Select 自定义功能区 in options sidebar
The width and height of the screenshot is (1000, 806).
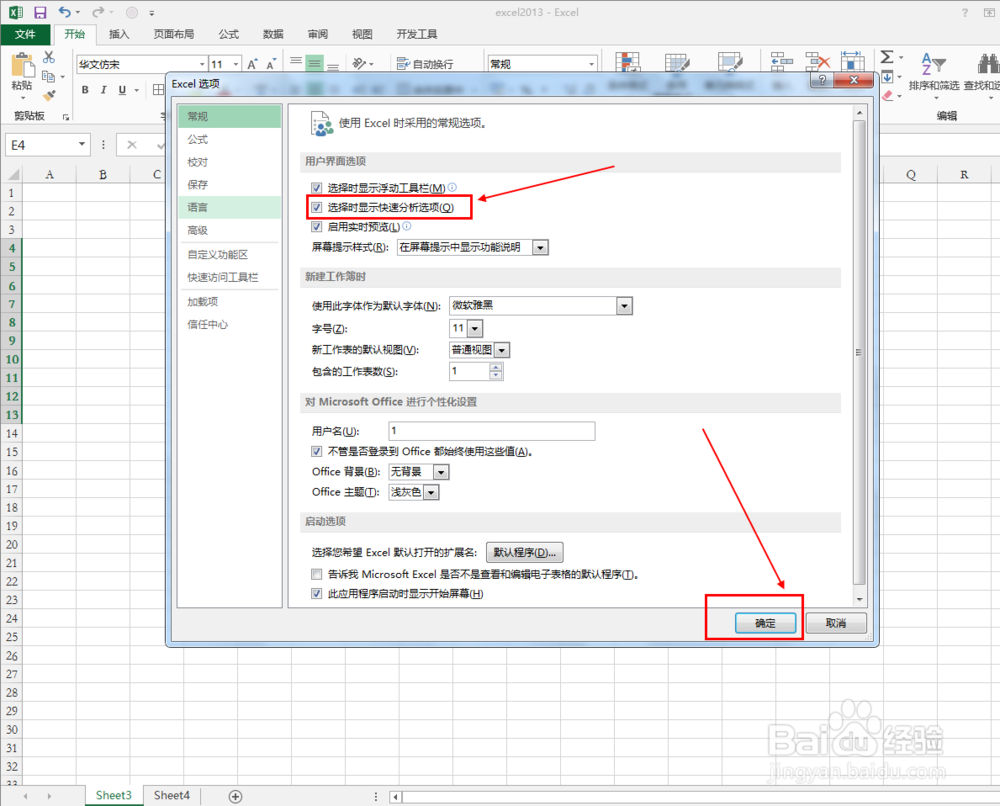coord(230,254)
